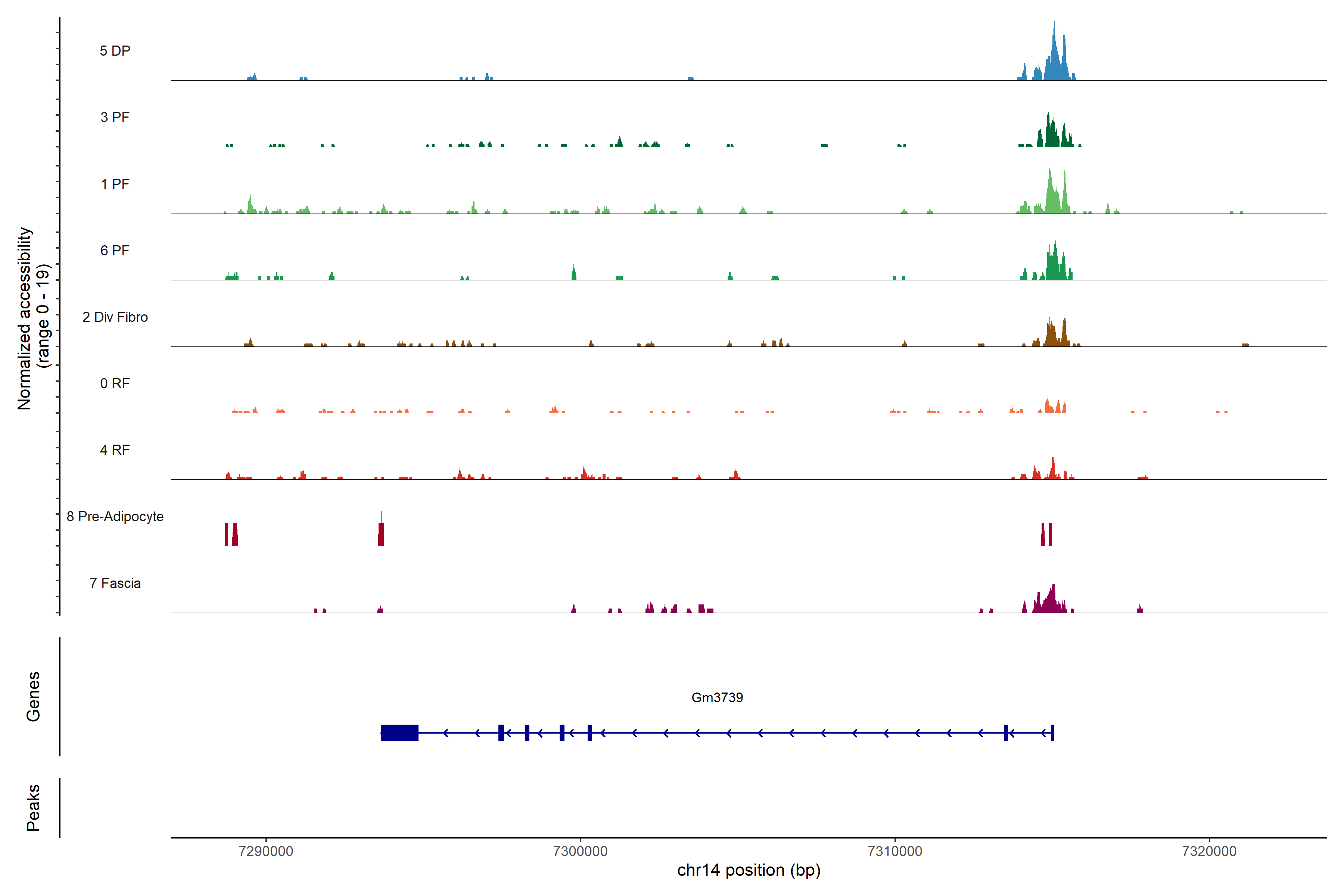This screenshot has width=1344, height=896.
Task: Click the large blue Gm3739 exon block
Action: point(399,732)
